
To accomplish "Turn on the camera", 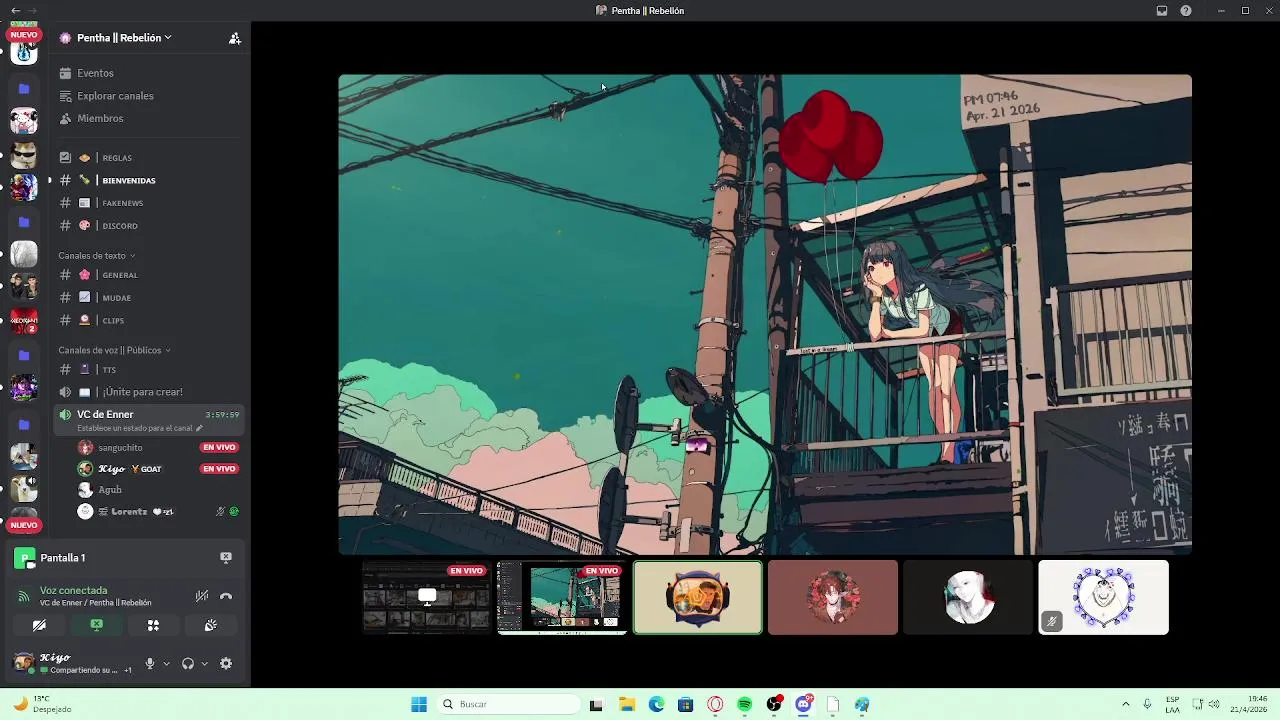I will (39, 625).
